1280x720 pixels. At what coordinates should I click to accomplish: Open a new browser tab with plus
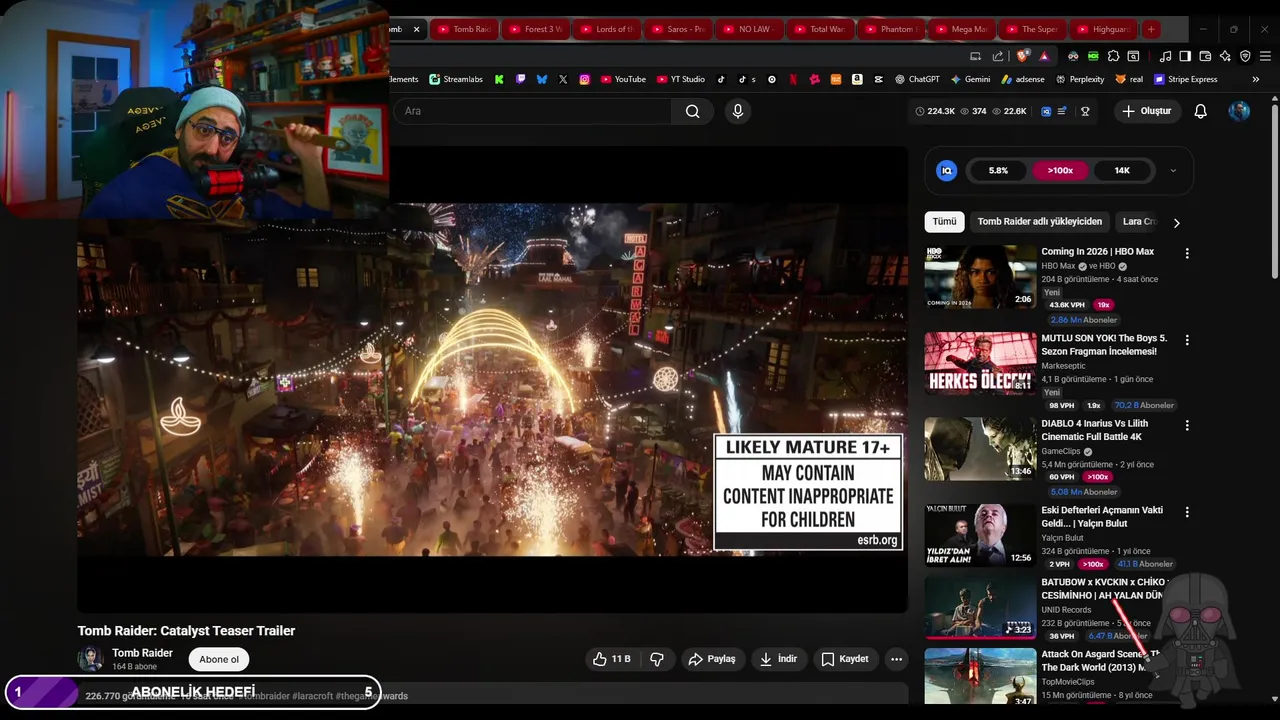click(x=1151, y=29)
